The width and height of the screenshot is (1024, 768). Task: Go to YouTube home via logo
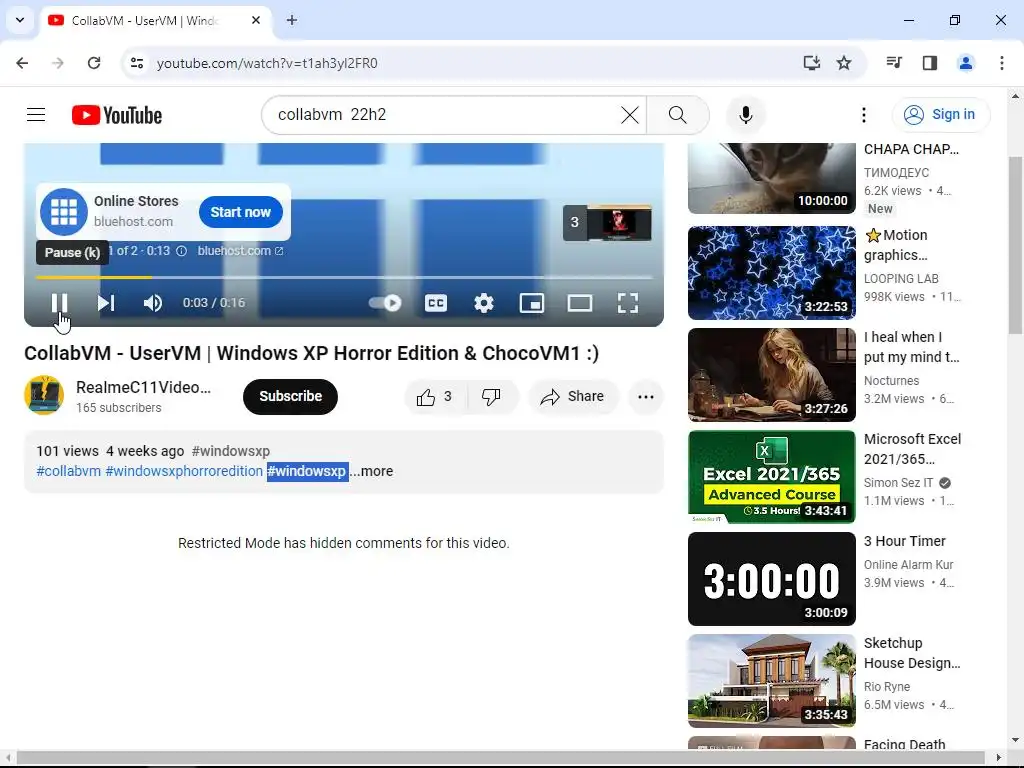click(x=117, y=115)
